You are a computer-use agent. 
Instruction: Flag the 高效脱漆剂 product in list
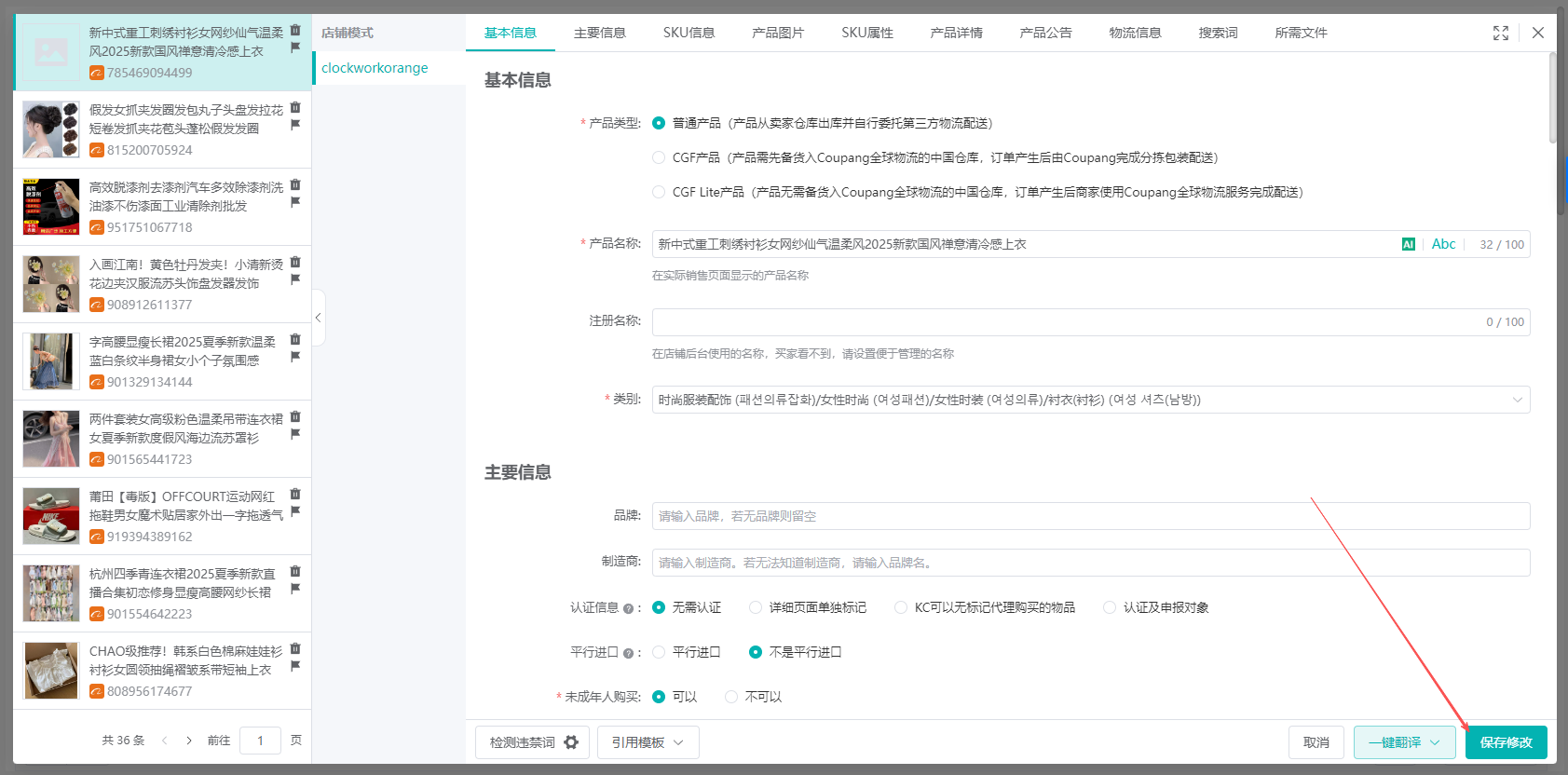tap(295, 202)
